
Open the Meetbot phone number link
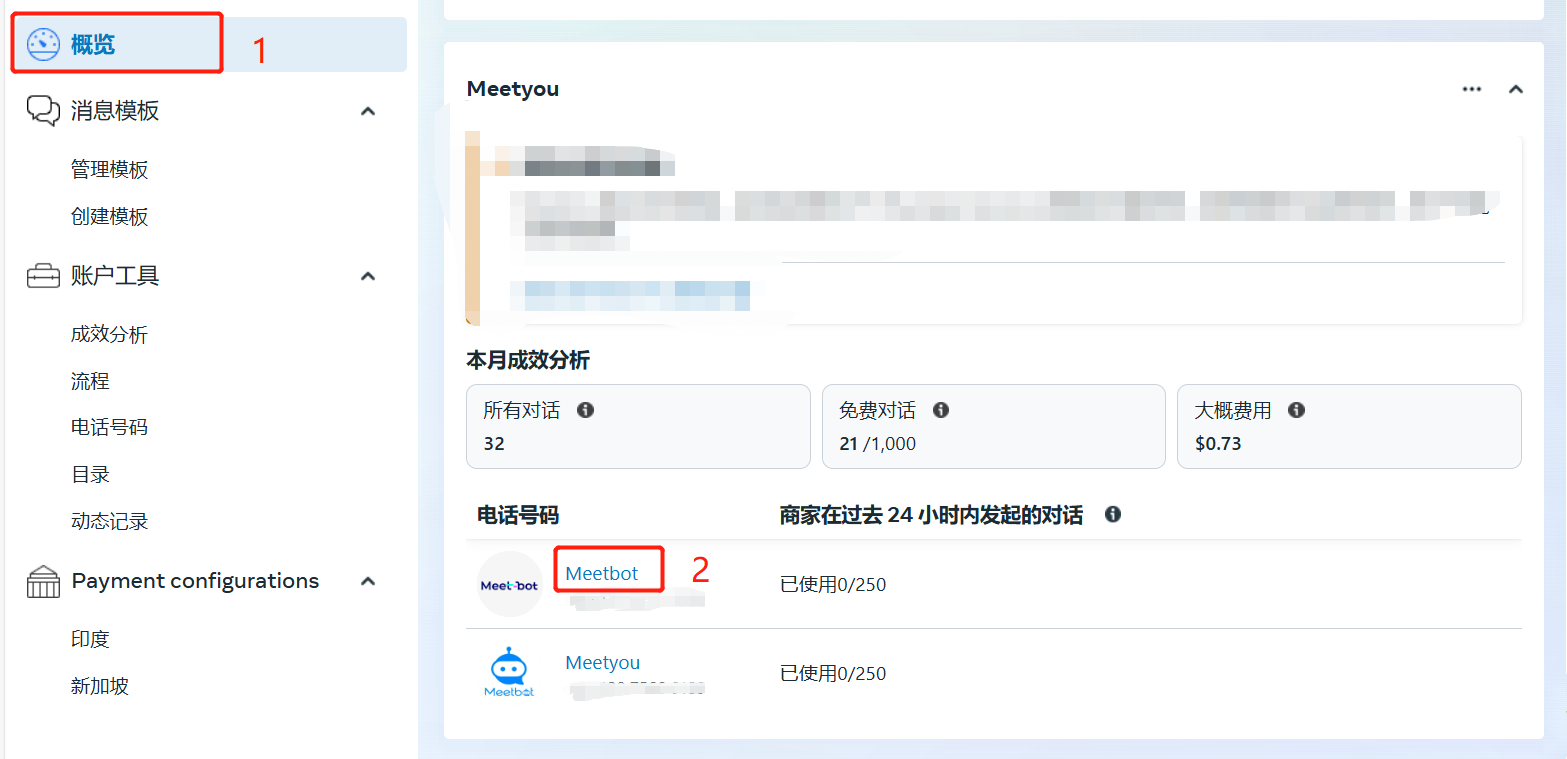[602, 573]
